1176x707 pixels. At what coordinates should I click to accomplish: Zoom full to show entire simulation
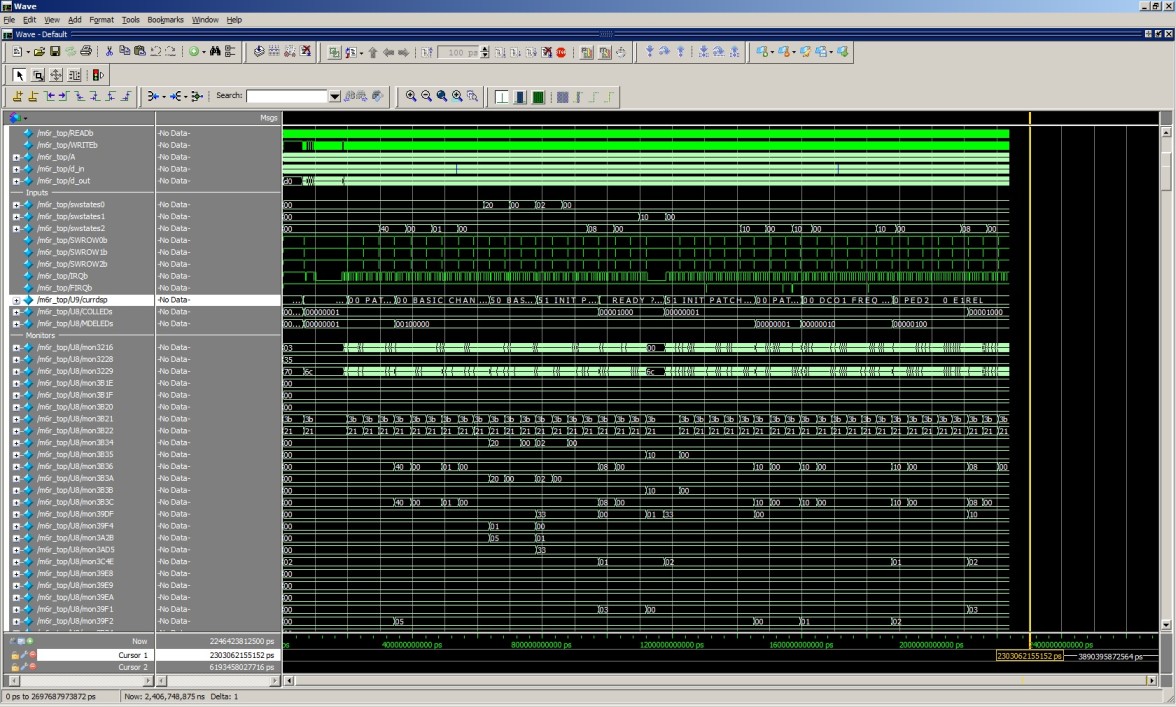pyautogui.click(x=442, y=96)
